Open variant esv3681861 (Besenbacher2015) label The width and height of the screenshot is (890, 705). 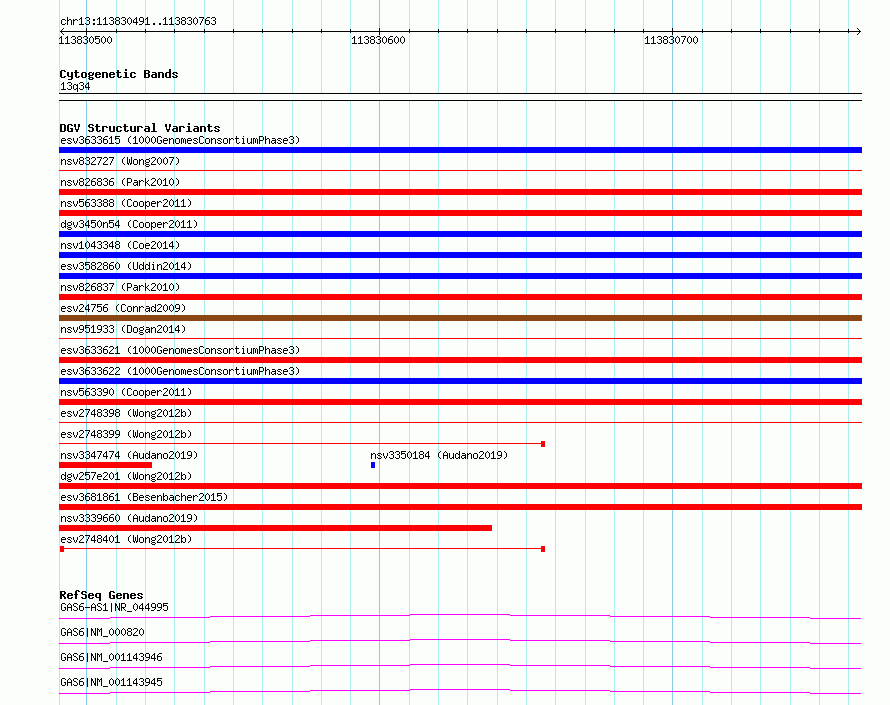(144, 497)
